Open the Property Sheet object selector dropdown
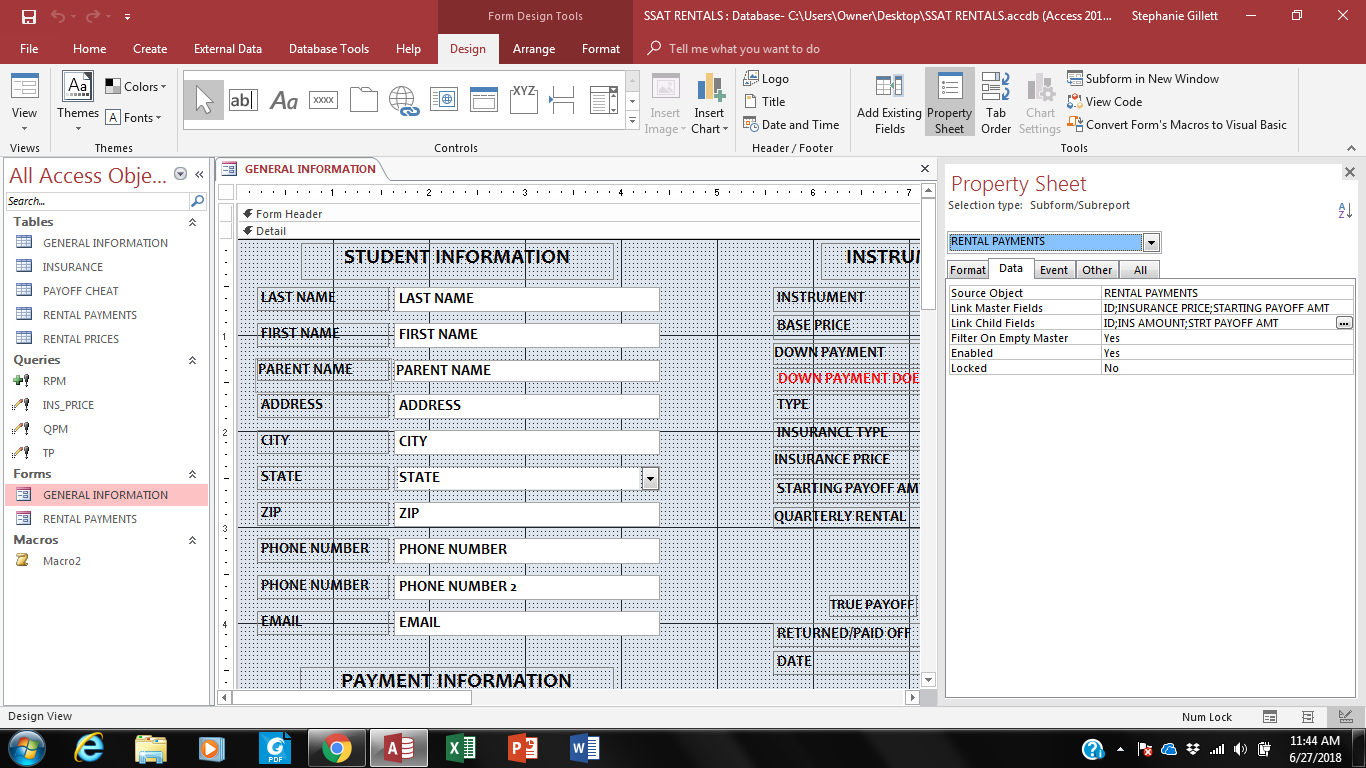Image resolution: width=1366 pixels, height=768 pixels. (1151, 242)
